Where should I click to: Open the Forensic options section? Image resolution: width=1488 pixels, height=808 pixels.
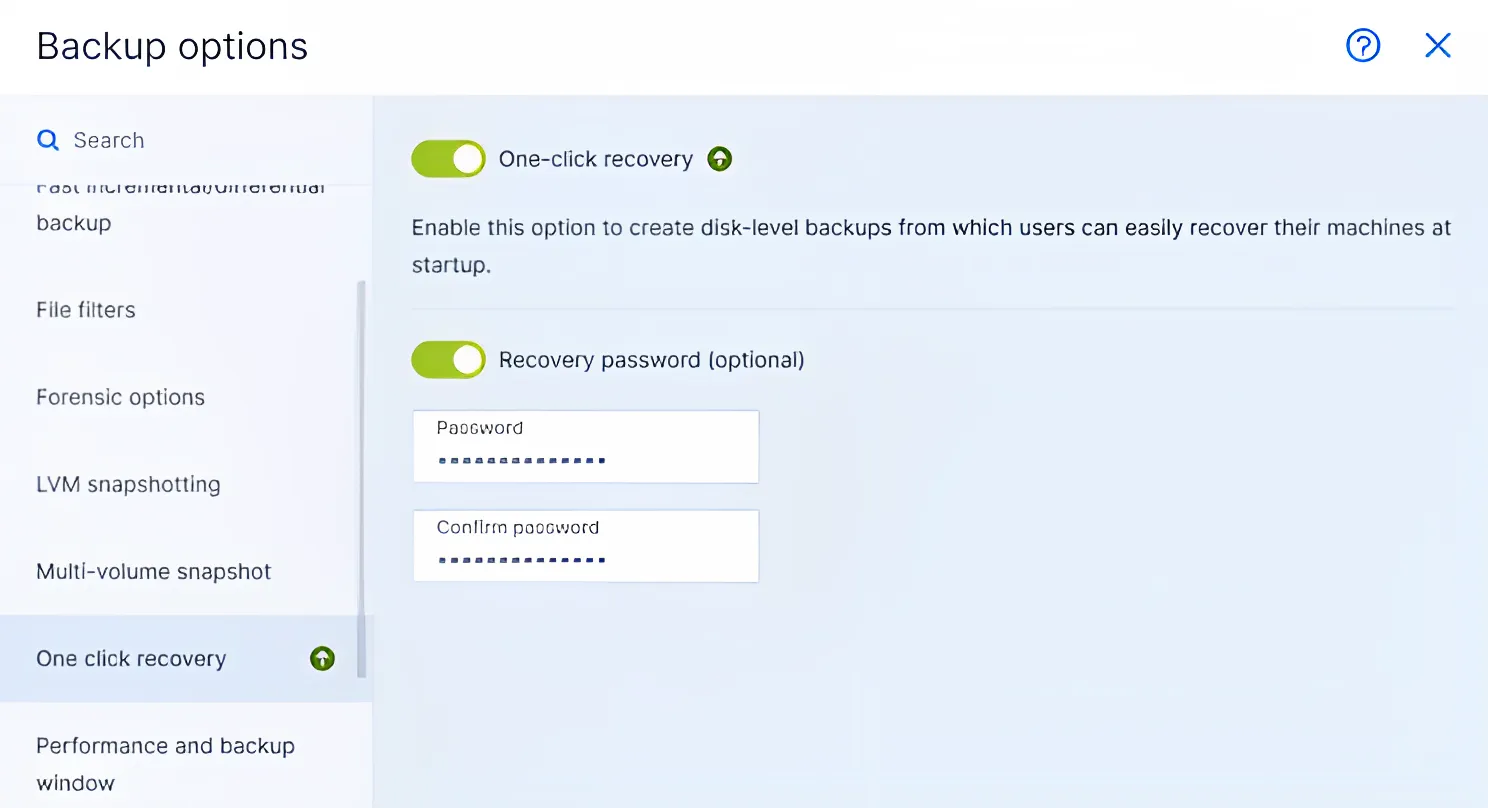(x=120, y=397)
